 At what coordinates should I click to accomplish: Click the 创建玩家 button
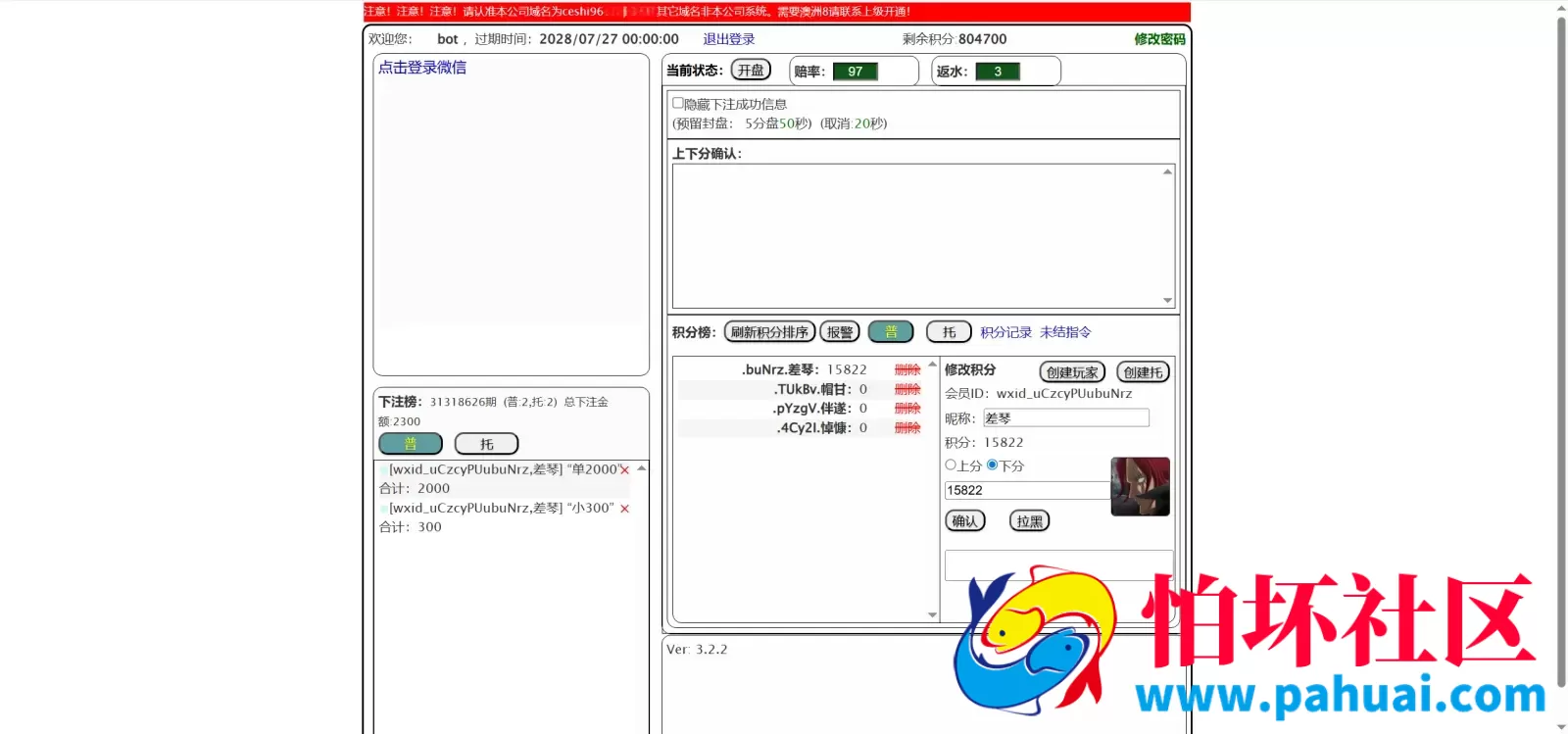click(1072, 372)
